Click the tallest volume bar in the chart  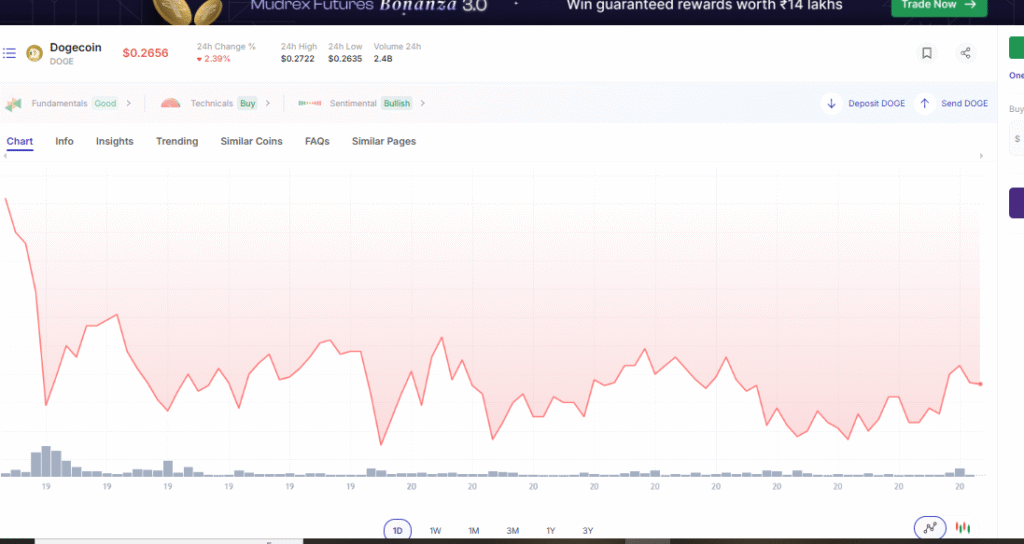tap(46, 461)
